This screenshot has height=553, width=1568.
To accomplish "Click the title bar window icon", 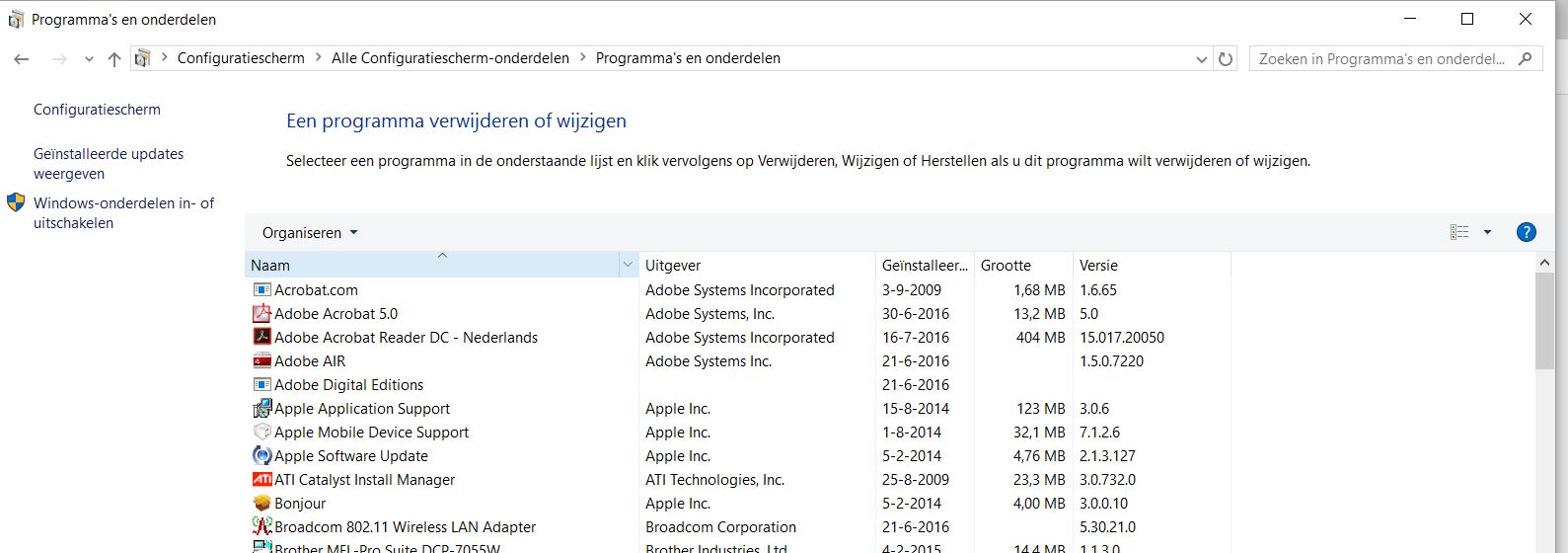I will 16,19.
